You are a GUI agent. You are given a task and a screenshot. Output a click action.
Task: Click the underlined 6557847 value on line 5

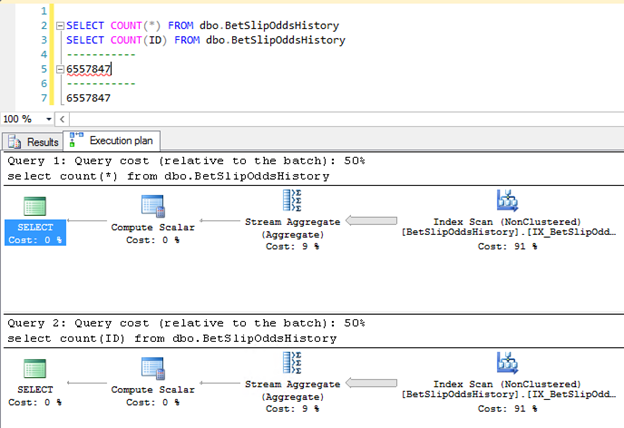[89, 69]
